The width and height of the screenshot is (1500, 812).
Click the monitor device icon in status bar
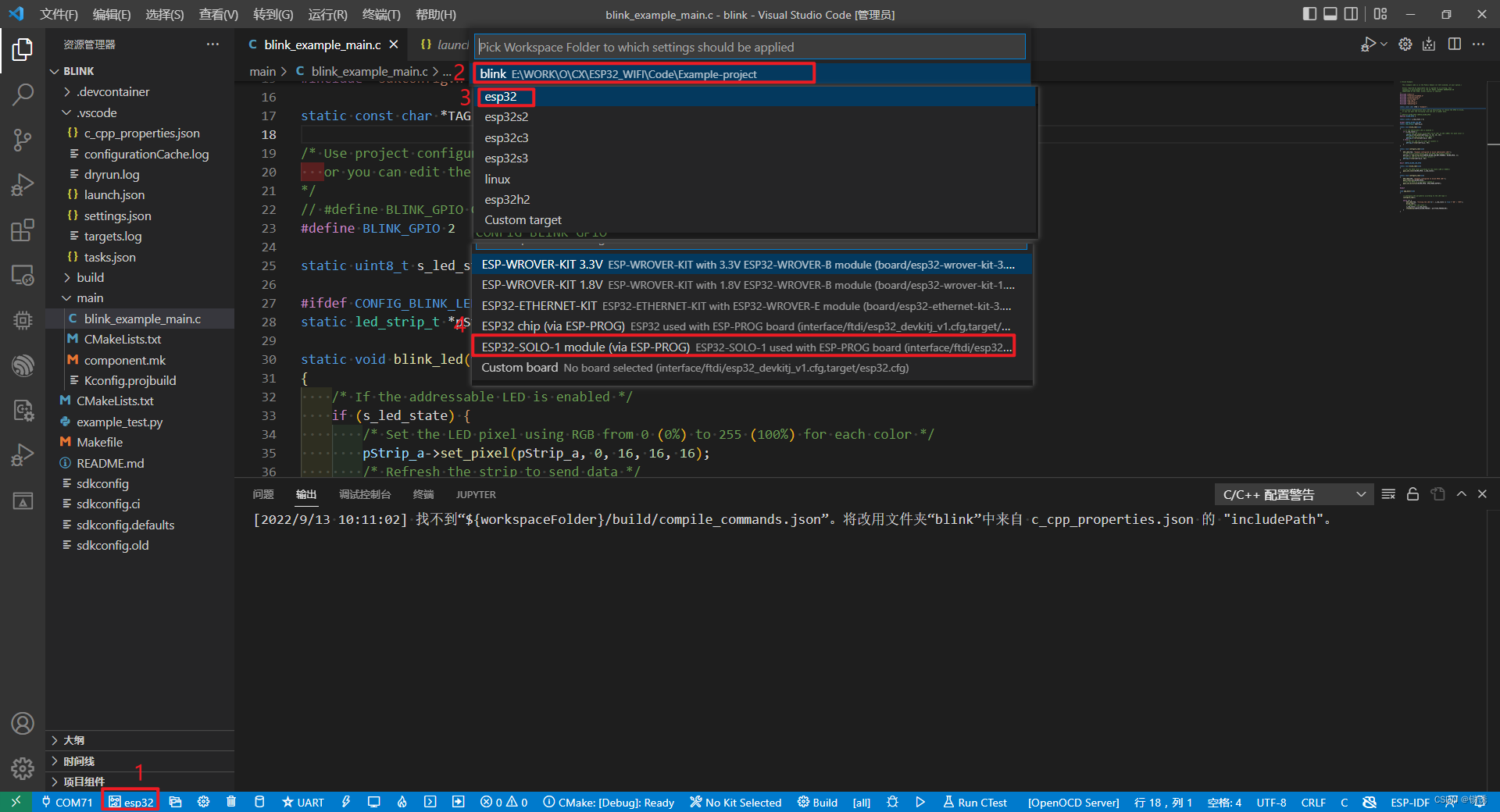[x=373, y=802]
